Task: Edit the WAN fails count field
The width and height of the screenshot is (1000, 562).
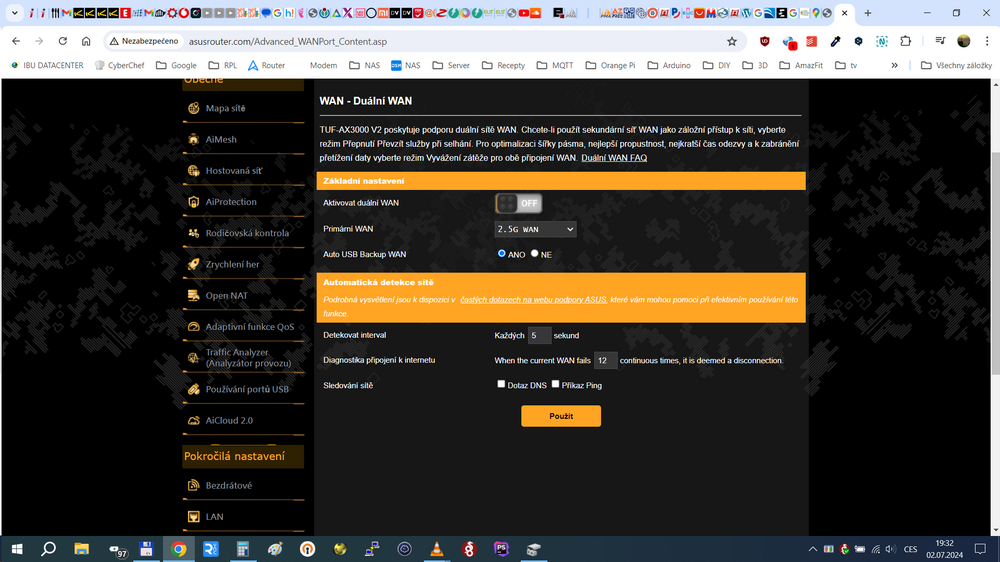Action: point(605,360)
